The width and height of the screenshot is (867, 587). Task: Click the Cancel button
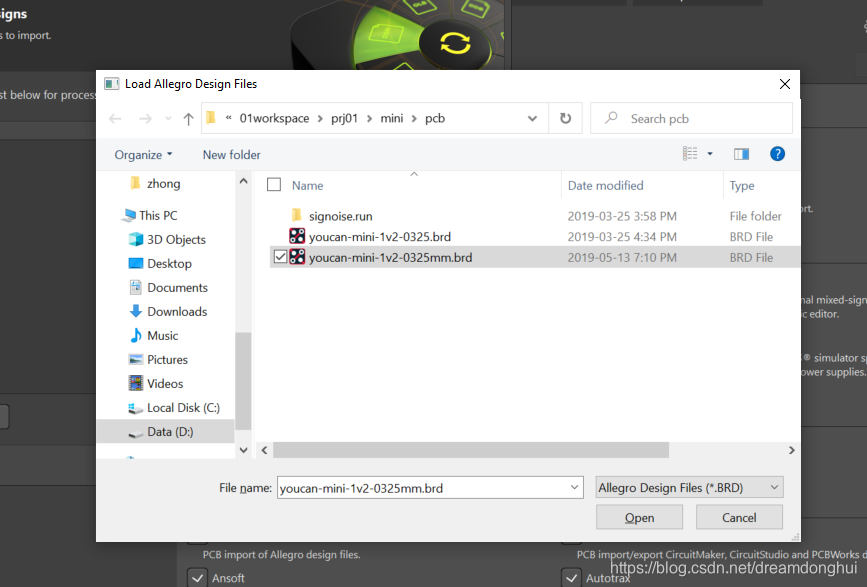tap(739, 517)
